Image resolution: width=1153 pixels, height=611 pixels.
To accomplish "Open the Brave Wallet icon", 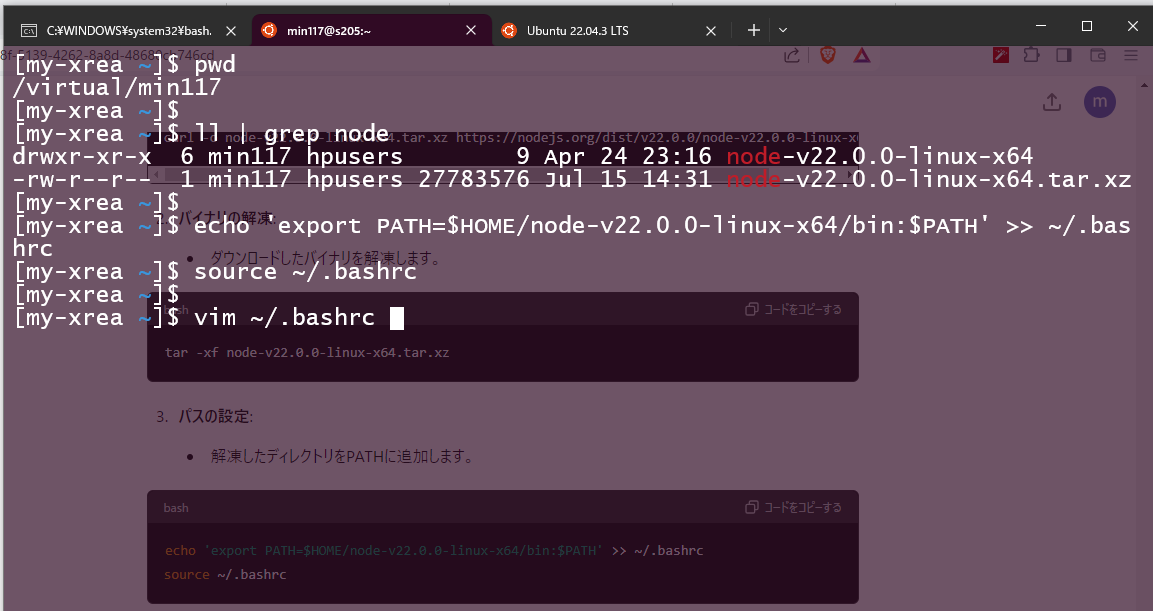I will point(1096,57).
